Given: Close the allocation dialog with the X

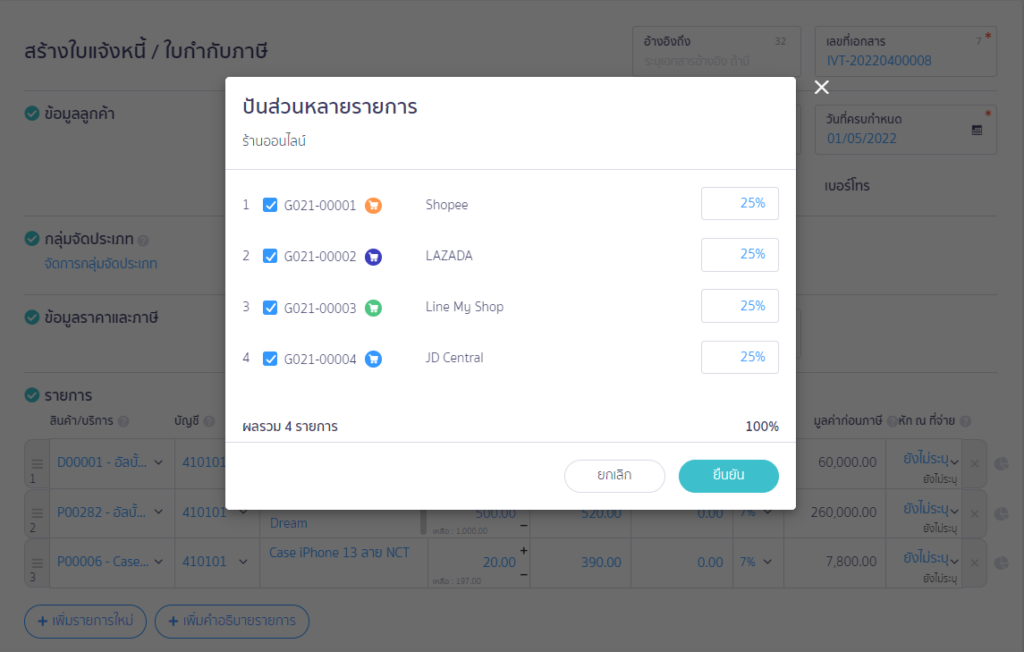Looking at the screenshot, I should pyautogui.click(x=822, y=88).
